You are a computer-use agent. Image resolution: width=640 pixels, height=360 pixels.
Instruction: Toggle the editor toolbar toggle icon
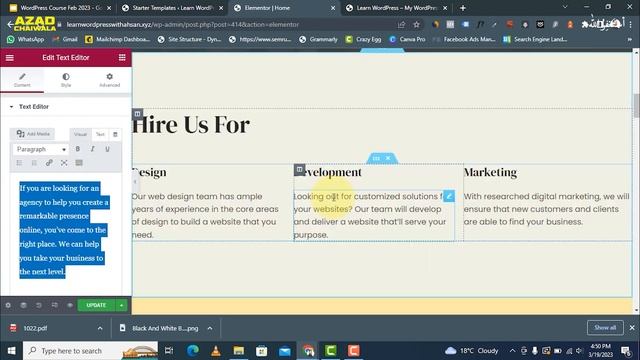pyautogui.click(x=79, y=163)
